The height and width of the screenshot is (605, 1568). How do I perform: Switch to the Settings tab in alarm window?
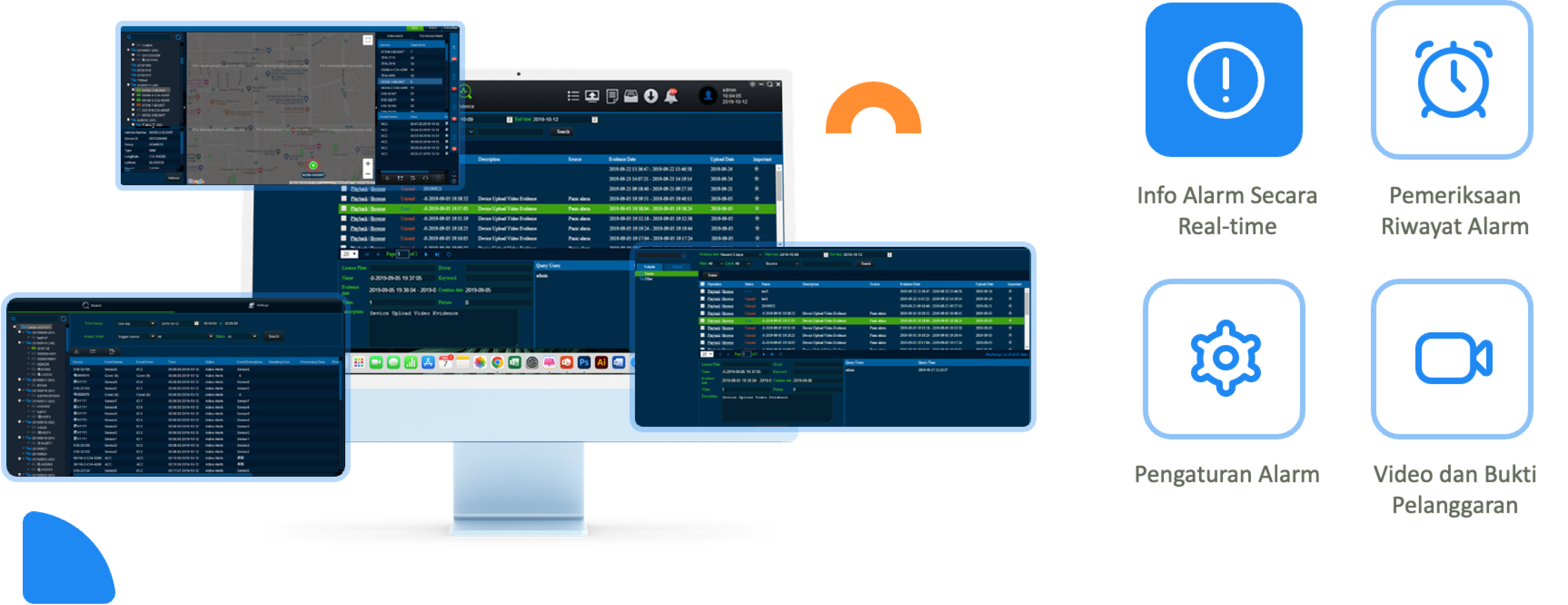259,305
